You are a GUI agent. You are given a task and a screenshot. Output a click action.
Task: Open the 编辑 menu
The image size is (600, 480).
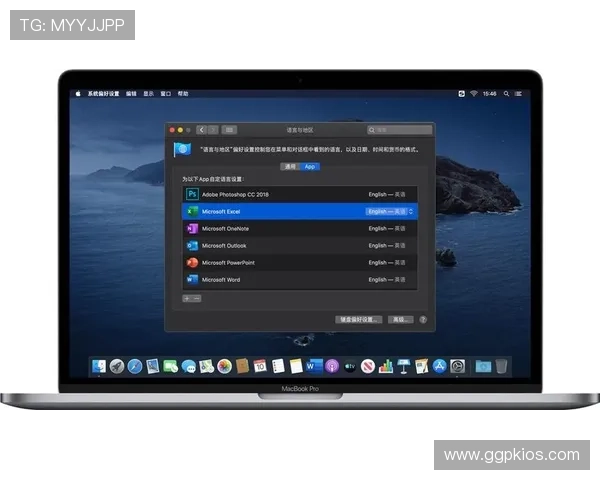point(131,93)
